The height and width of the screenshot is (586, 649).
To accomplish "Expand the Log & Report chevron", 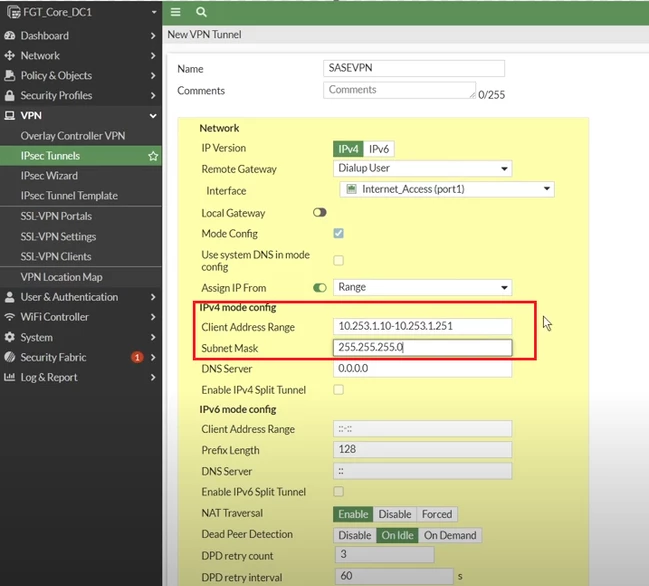I will pyautogui.click(x=153, y=377).
